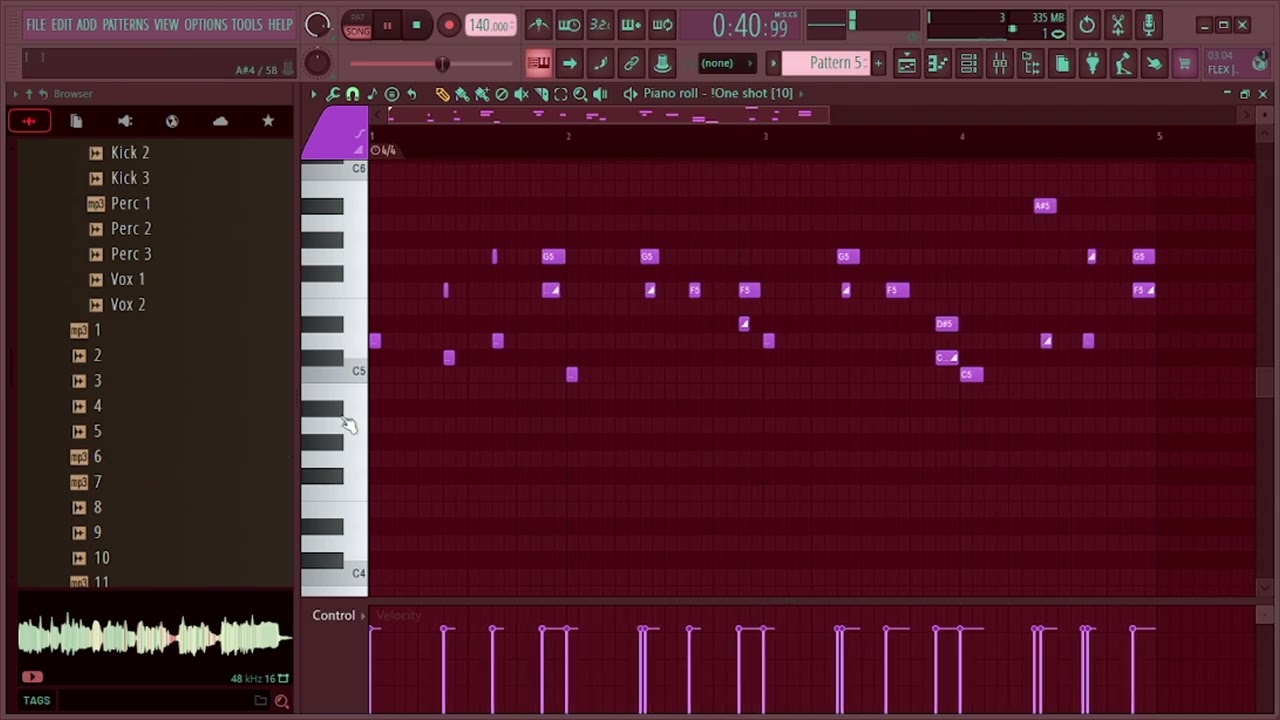Select the Kick 3 sample
This screenshot has height=720, width=1280.
click(x=129, y=178)
